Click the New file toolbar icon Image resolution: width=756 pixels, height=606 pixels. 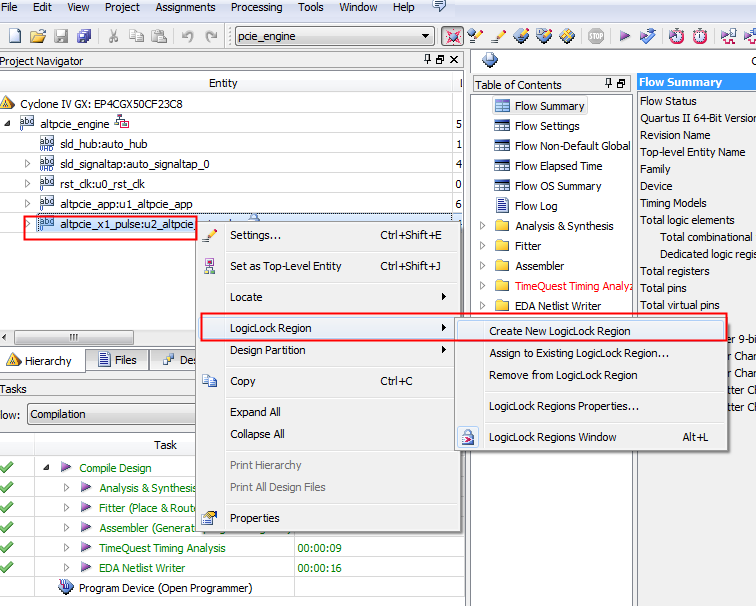click(15, 36)
